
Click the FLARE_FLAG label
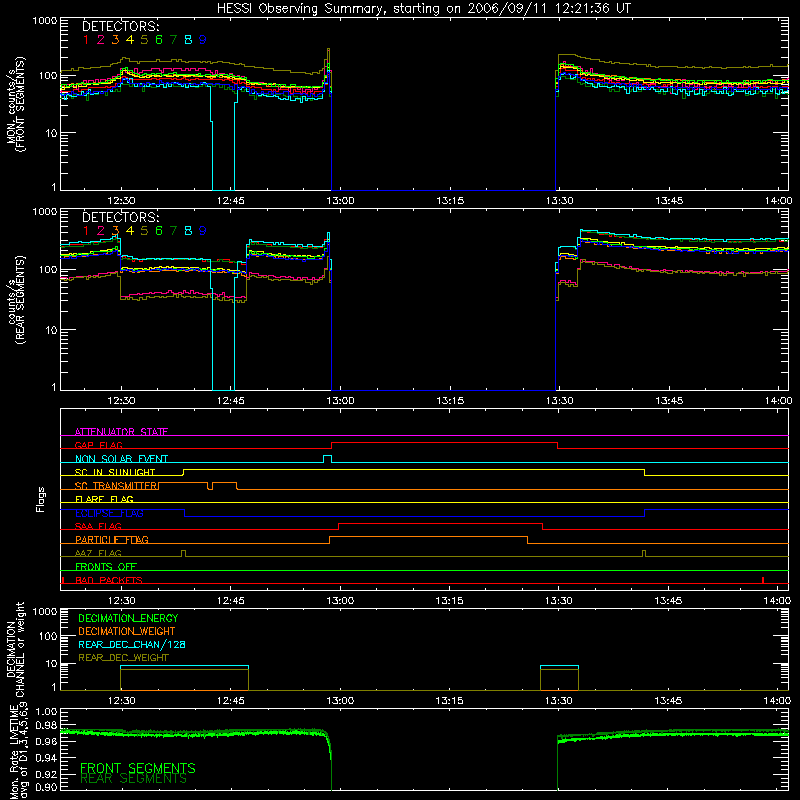click(104, 499)
